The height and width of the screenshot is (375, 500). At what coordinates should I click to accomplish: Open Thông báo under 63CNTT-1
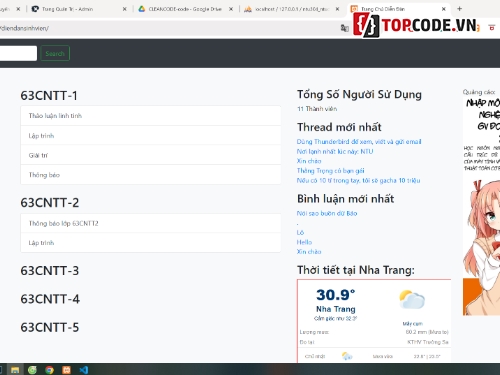pos(151,175)
